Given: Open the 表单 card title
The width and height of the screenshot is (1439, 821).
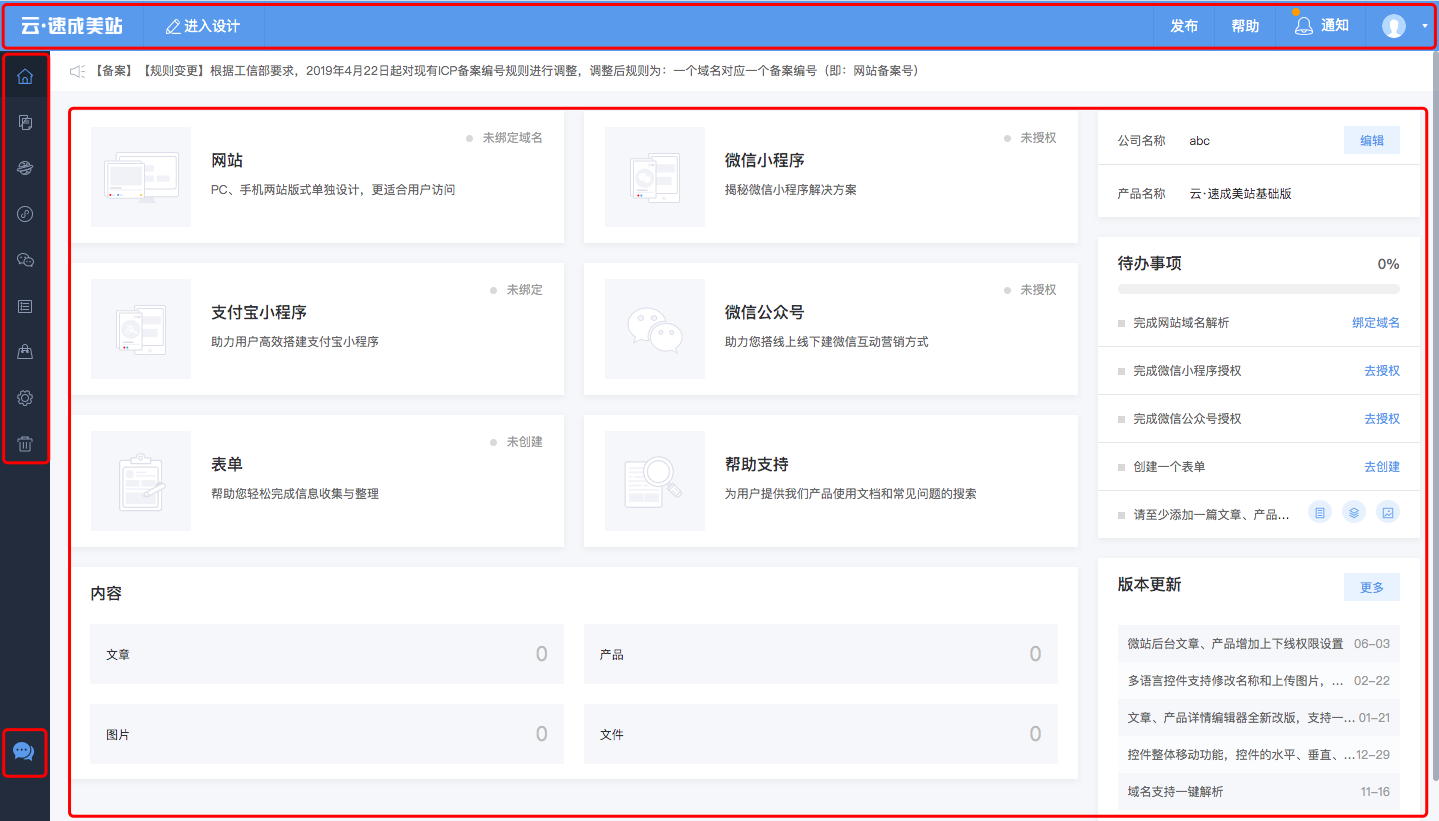Looking at the screenshot, I should point(227,465).
